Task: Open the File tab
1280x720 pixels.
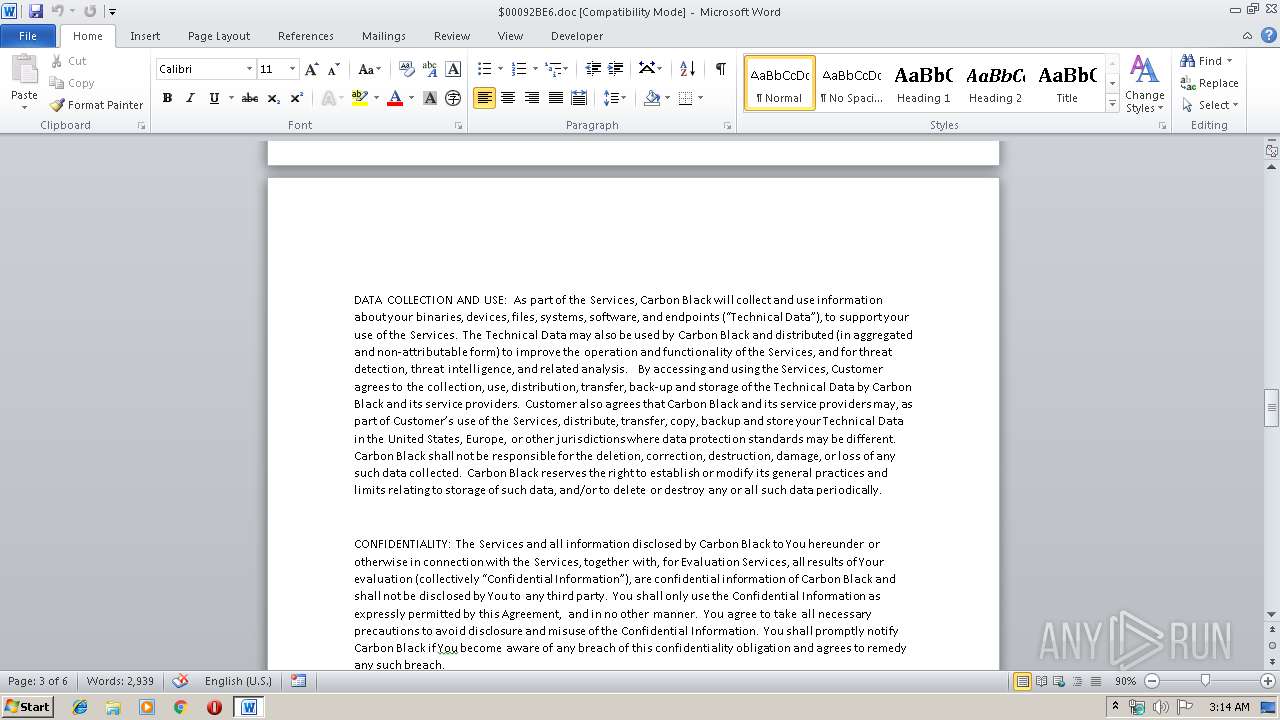Action: (28, 36)
